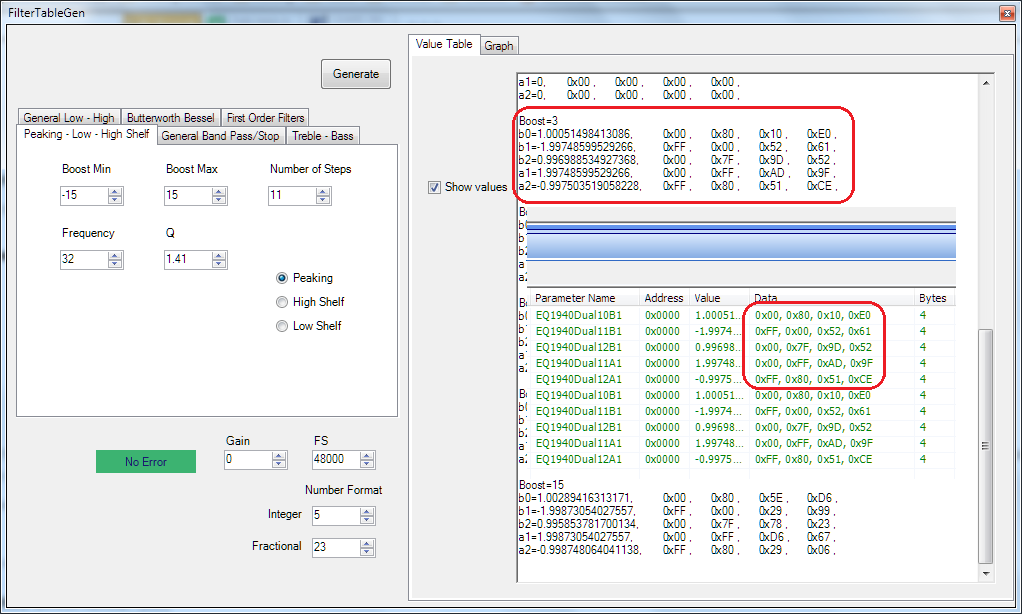
Task: Click the Generate button
Action: click(x=355, y=74)
